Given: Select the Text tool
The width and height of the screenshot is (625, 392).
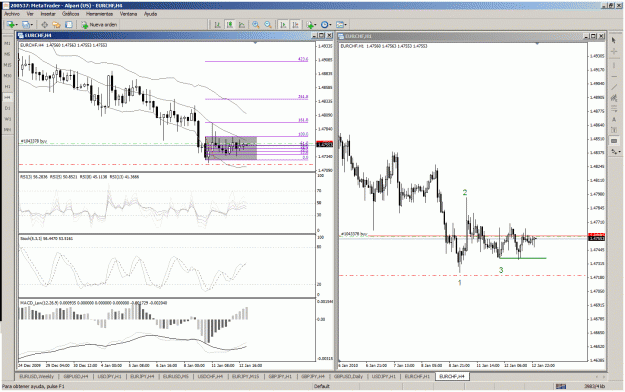Looking at the screenshot, I should [x=614, y=119].
